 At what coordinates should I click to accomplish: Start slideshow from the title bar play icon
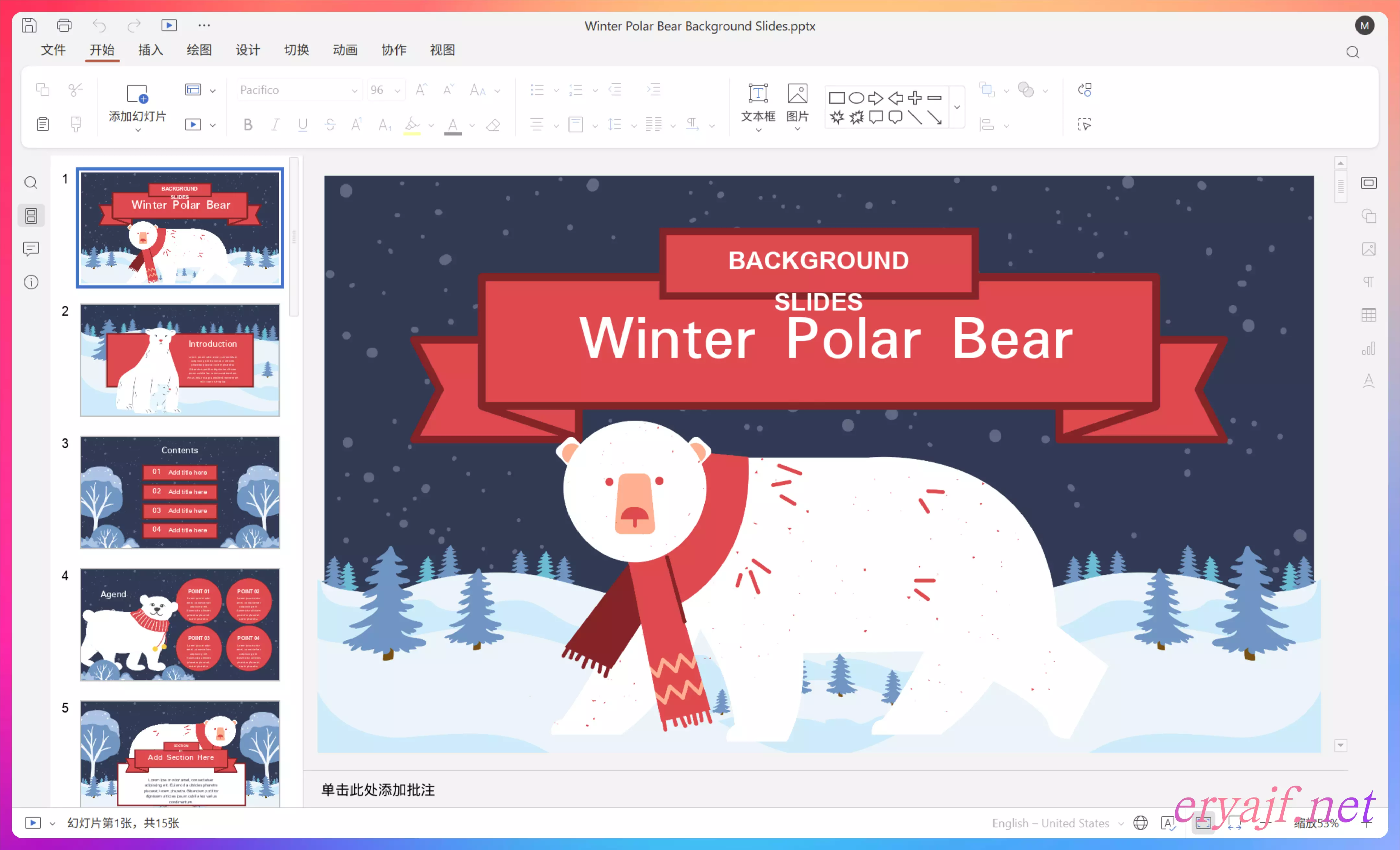pos(169,26)
